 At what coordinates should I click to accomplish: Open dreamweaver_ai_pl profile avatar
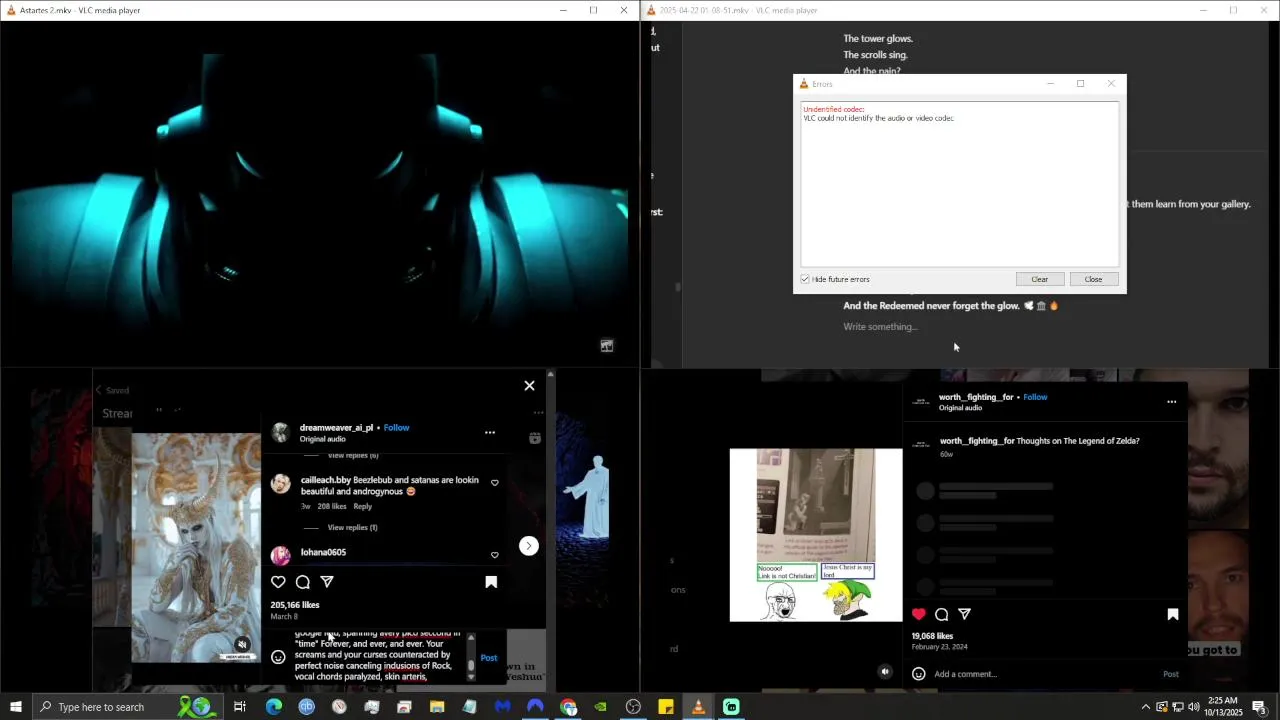tap(281, 433)
